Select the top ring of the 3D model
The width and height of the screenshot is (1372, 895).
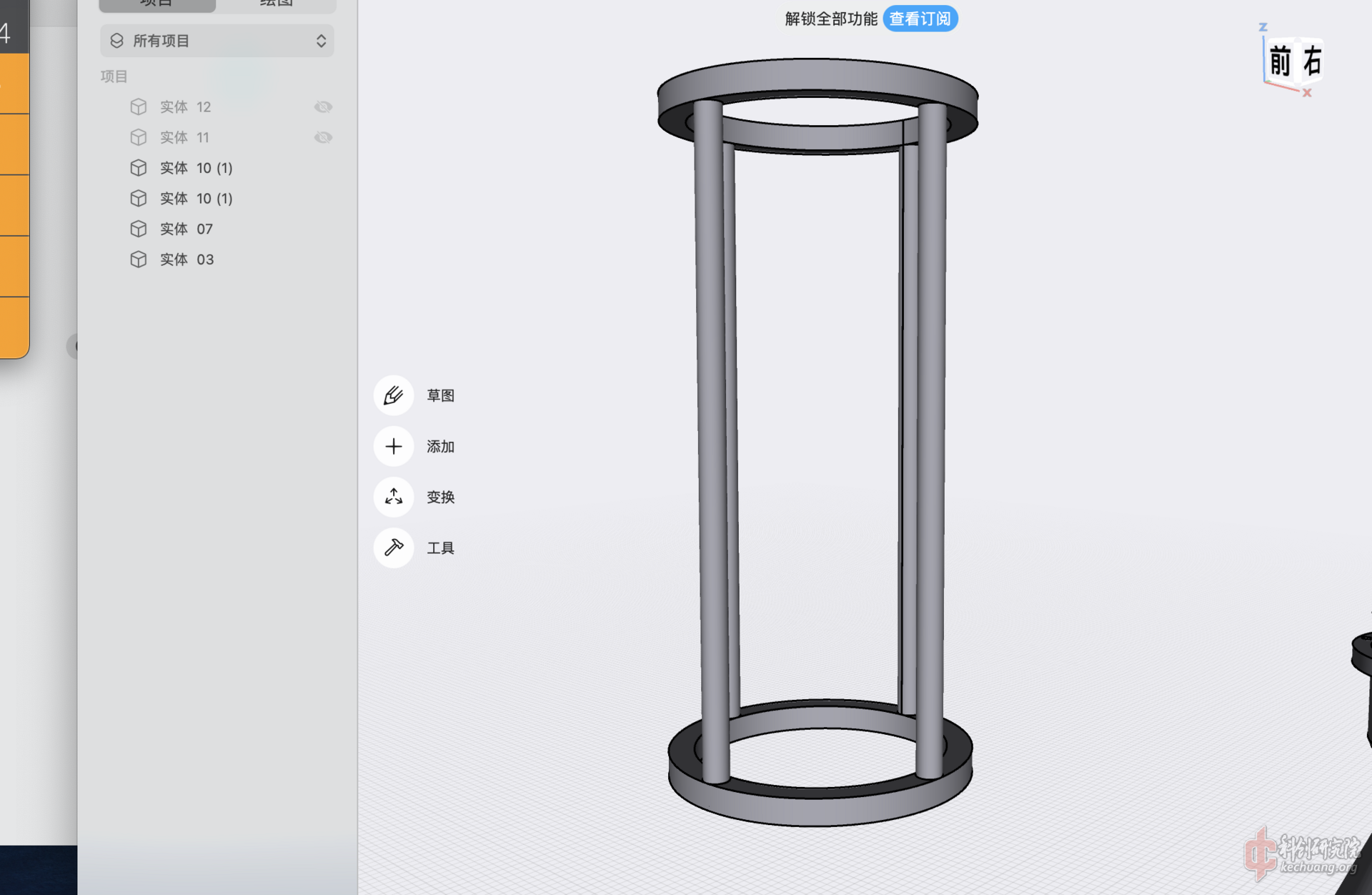click(817, 76)
